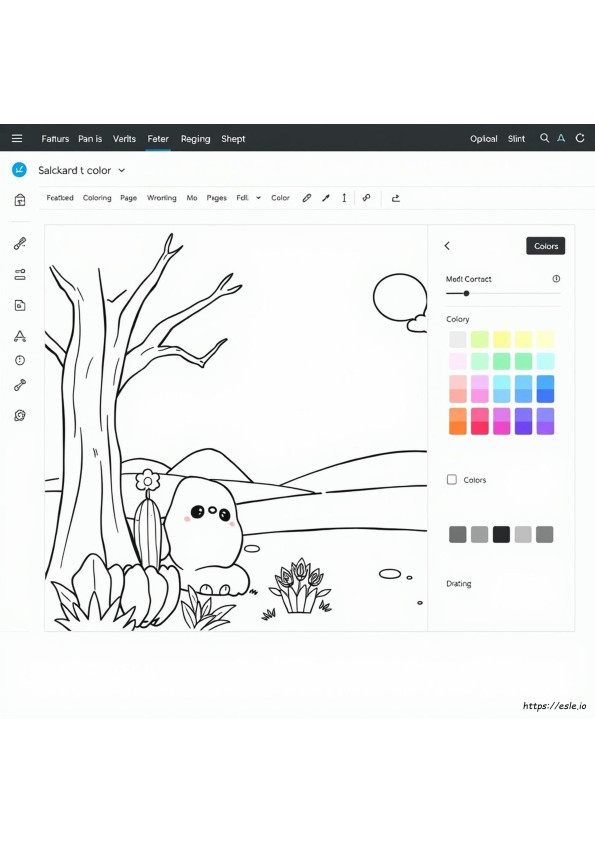Click Opioal in the top bar

484,139
